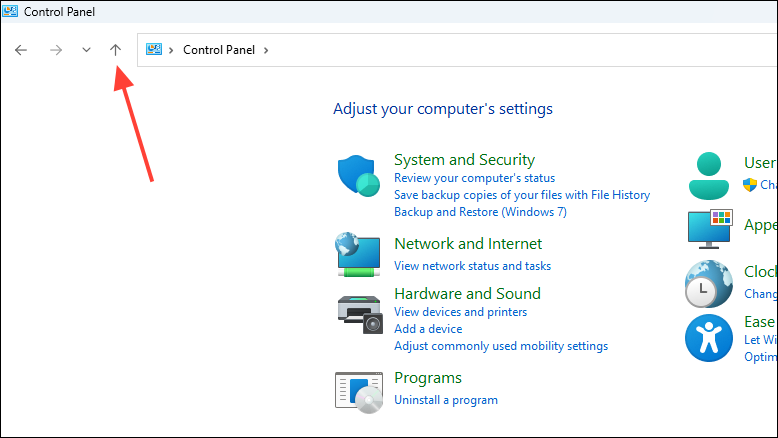This screenshot has width=778, height=438.
Task: Click the Programs disc icon
Action: pyautogui.click(x=359, y=392)
